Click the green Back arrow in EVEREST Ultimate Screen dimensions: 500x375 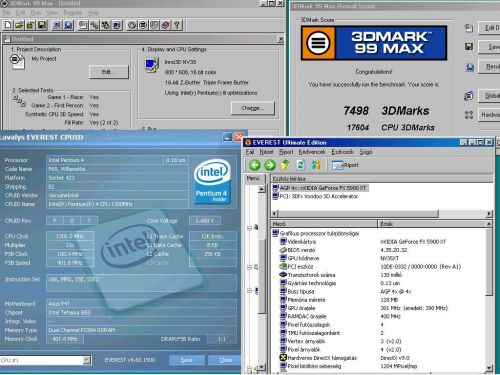(255, 165)
